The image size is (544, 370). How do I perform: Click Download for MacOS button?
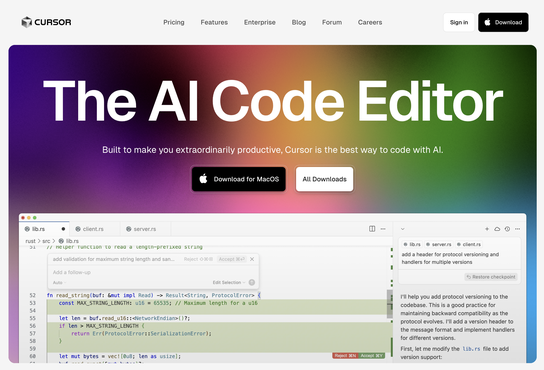click(239, 179)
